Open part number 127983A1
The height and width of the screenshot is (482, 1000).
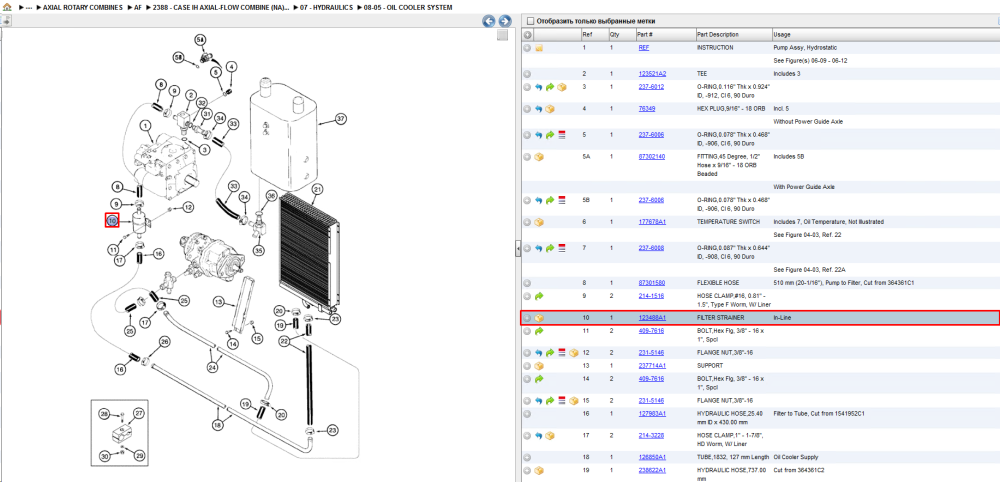click(652, 414)
